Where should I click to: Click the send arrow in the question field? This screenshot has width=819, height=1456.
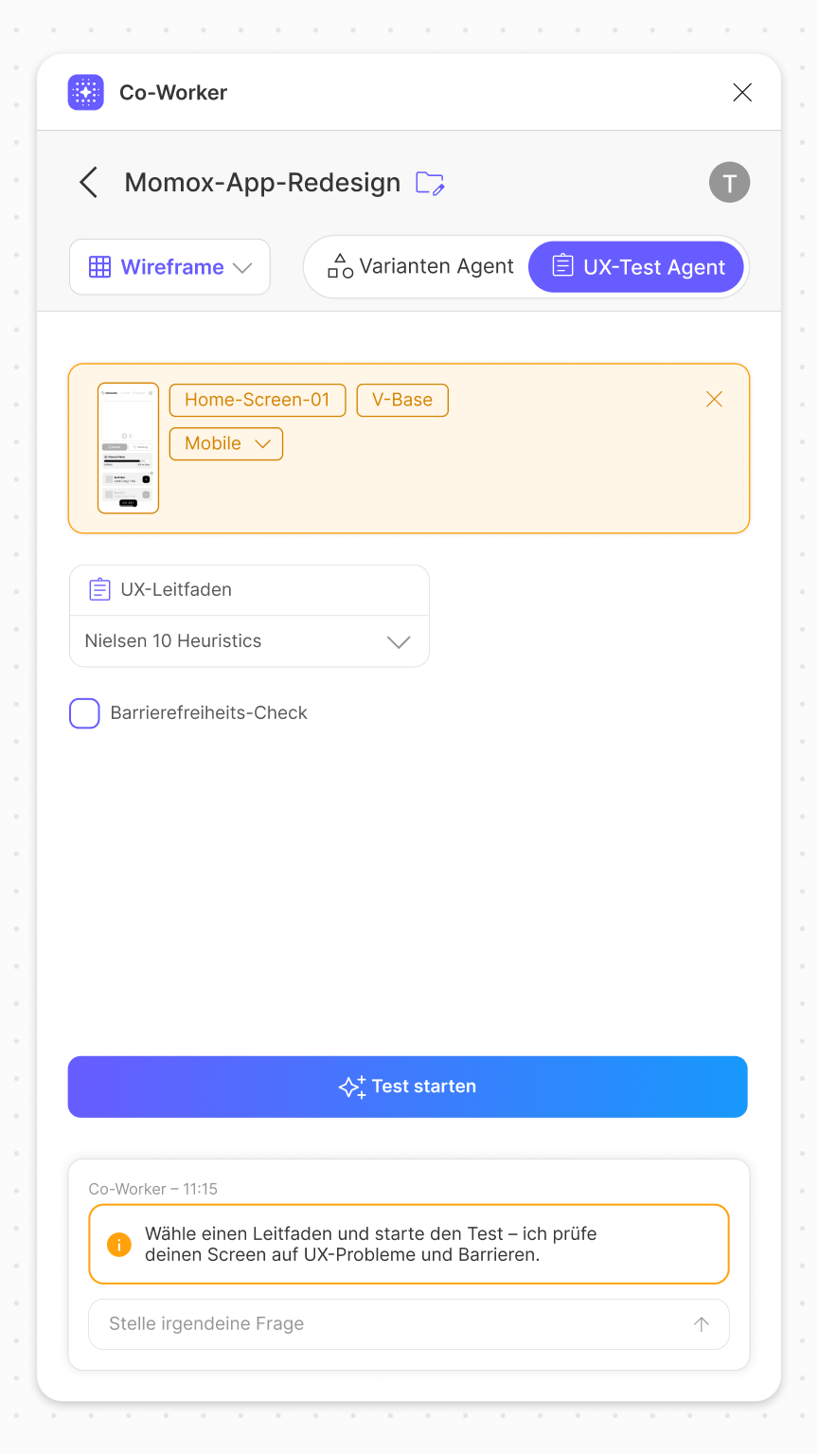click(x=702, y=1323)
